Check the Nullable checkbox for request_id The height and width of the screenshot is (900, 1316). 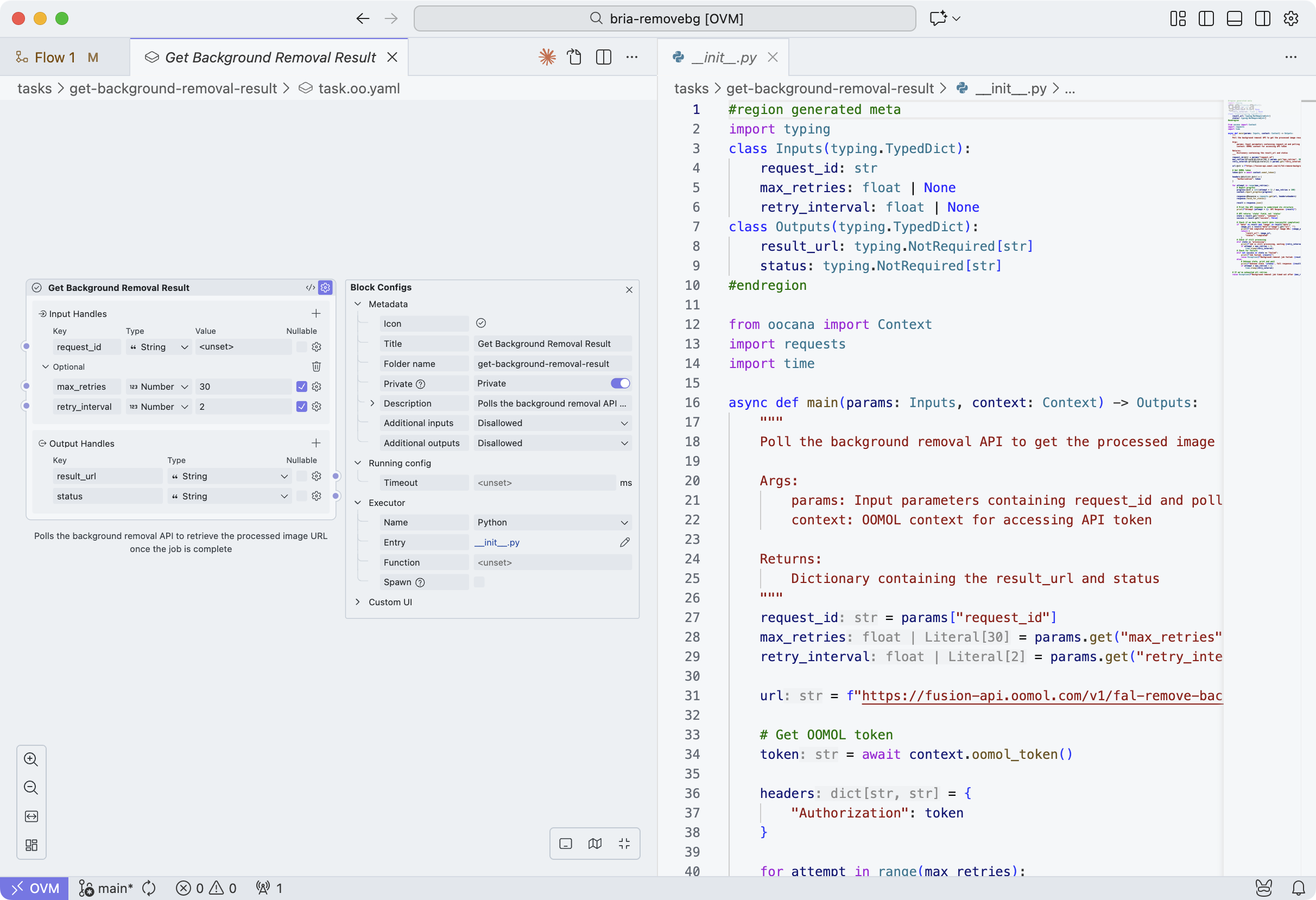click(302, 347)
